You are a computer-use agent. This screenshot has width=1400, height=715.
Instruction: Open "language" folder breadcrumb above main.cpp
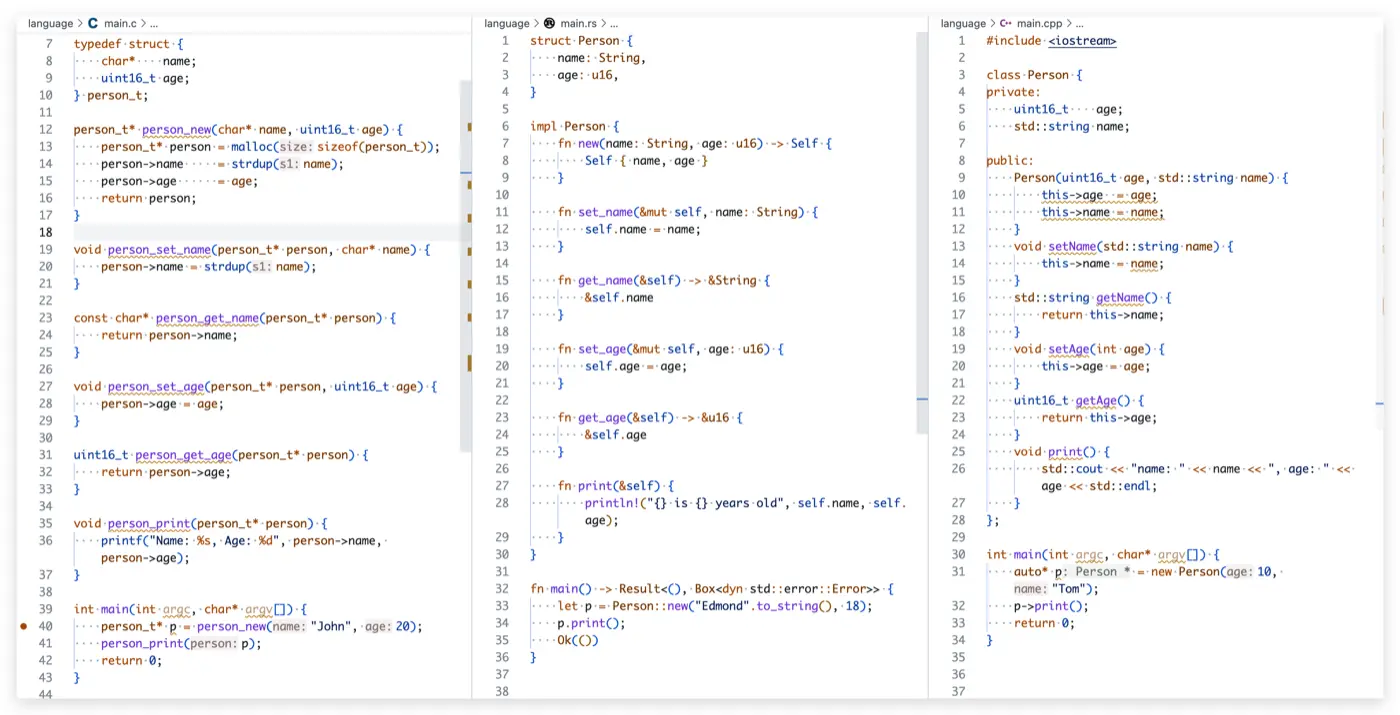(x=962, y=23)
